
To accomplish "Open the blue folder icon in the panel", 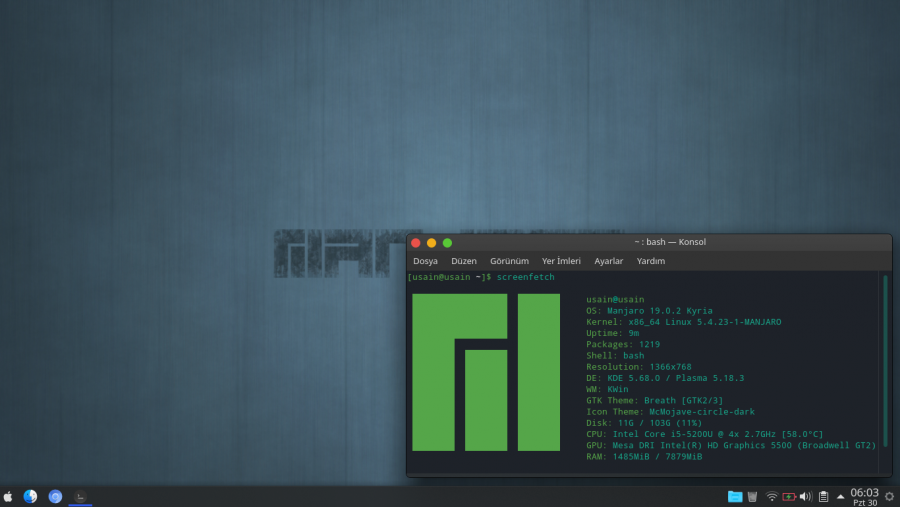I will coord(735,496).
